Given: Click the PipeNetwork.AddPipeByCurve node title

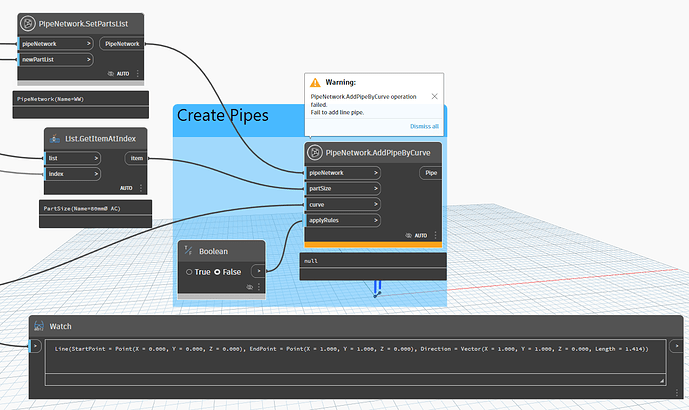Looking at the screenshot, I should (378, 153).
